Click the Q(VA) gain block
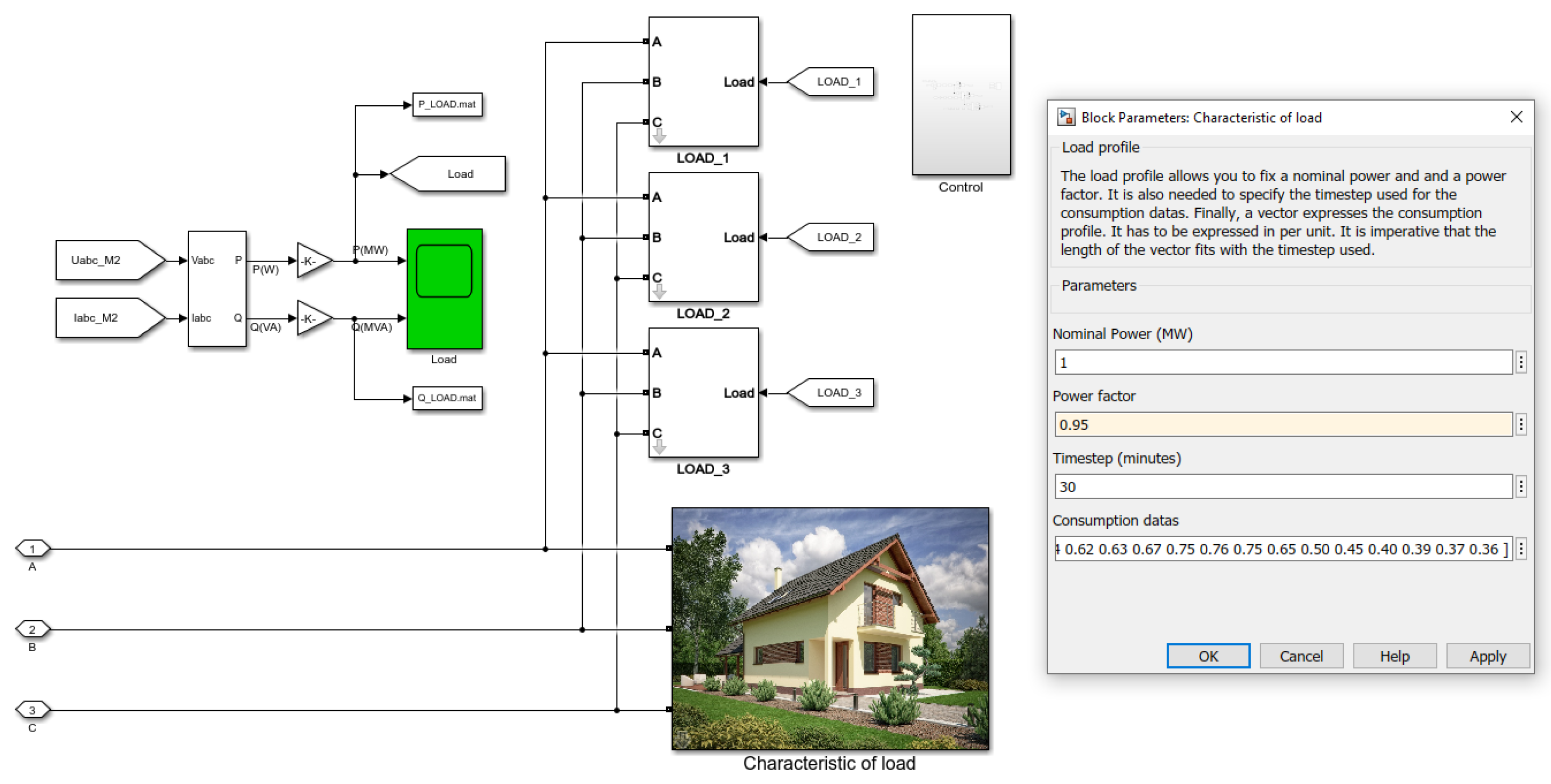Viewport: 1551px width, 784px height. (312, 318)
